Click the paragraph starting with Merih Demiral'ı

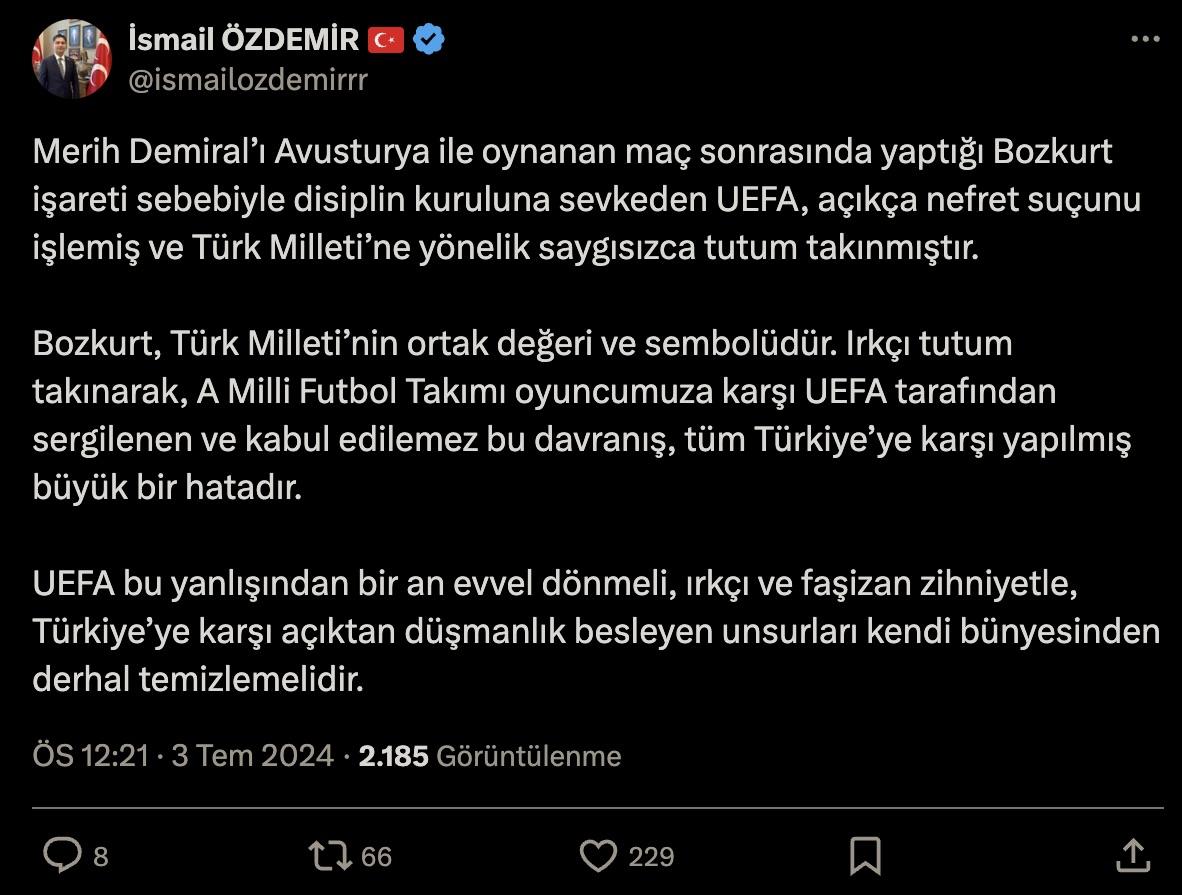(x=586, y=200)
